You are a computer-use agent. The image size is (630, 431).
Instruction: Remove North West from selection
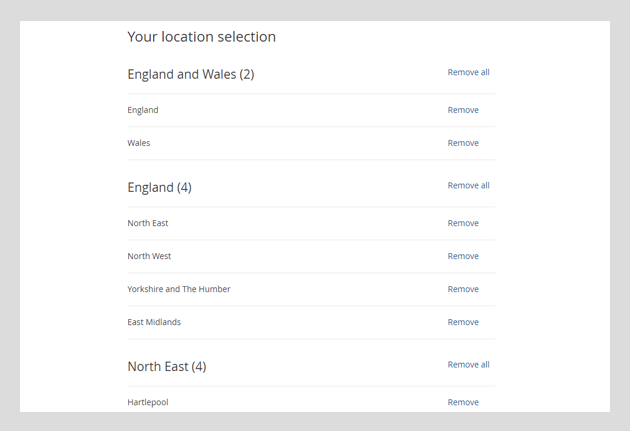pos(463,256)
